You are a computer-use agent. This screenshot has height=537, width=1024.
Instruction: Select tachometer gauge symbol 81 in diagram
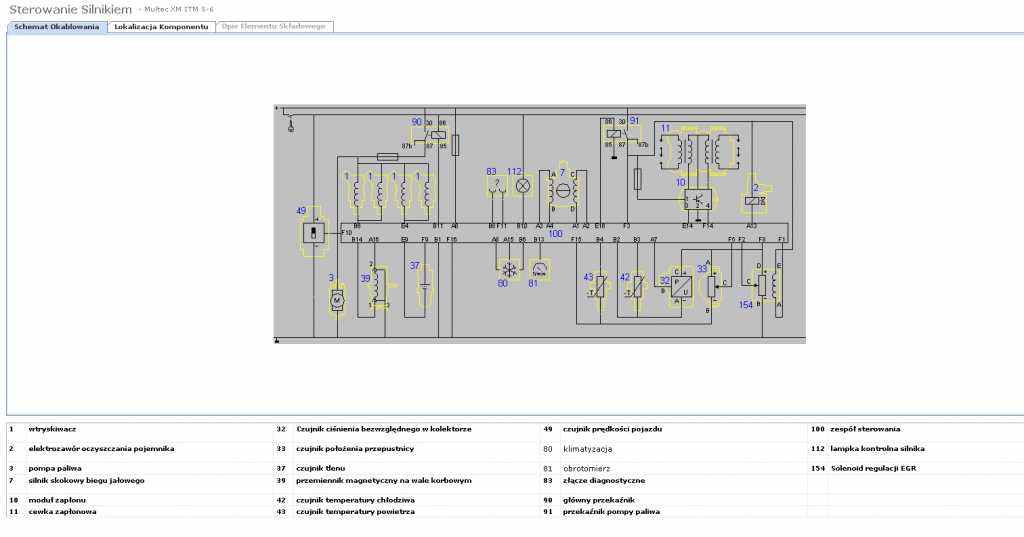point(540,267)
